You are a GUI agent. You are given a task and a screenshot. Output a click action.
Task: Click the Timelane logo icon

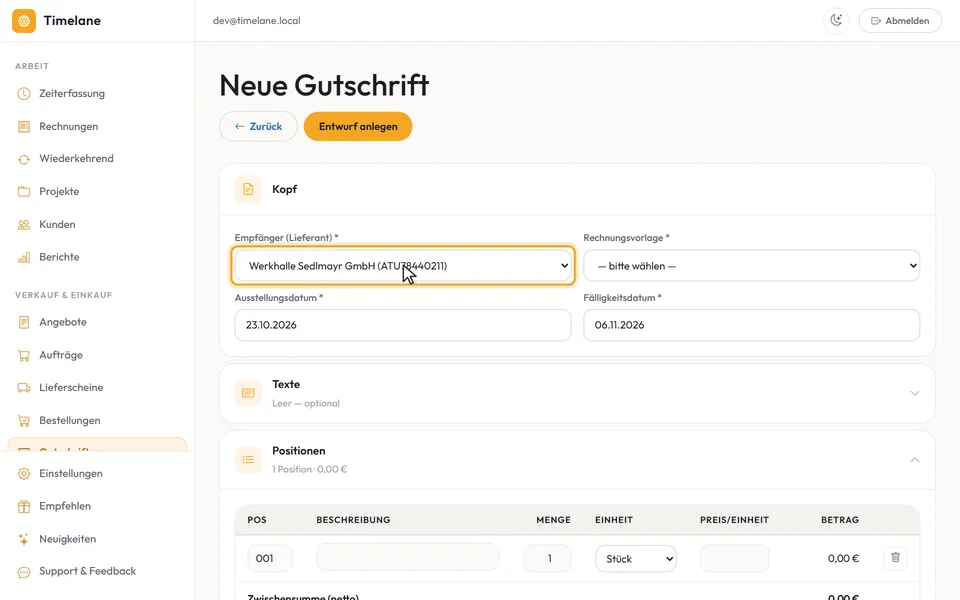click(24, 21)
